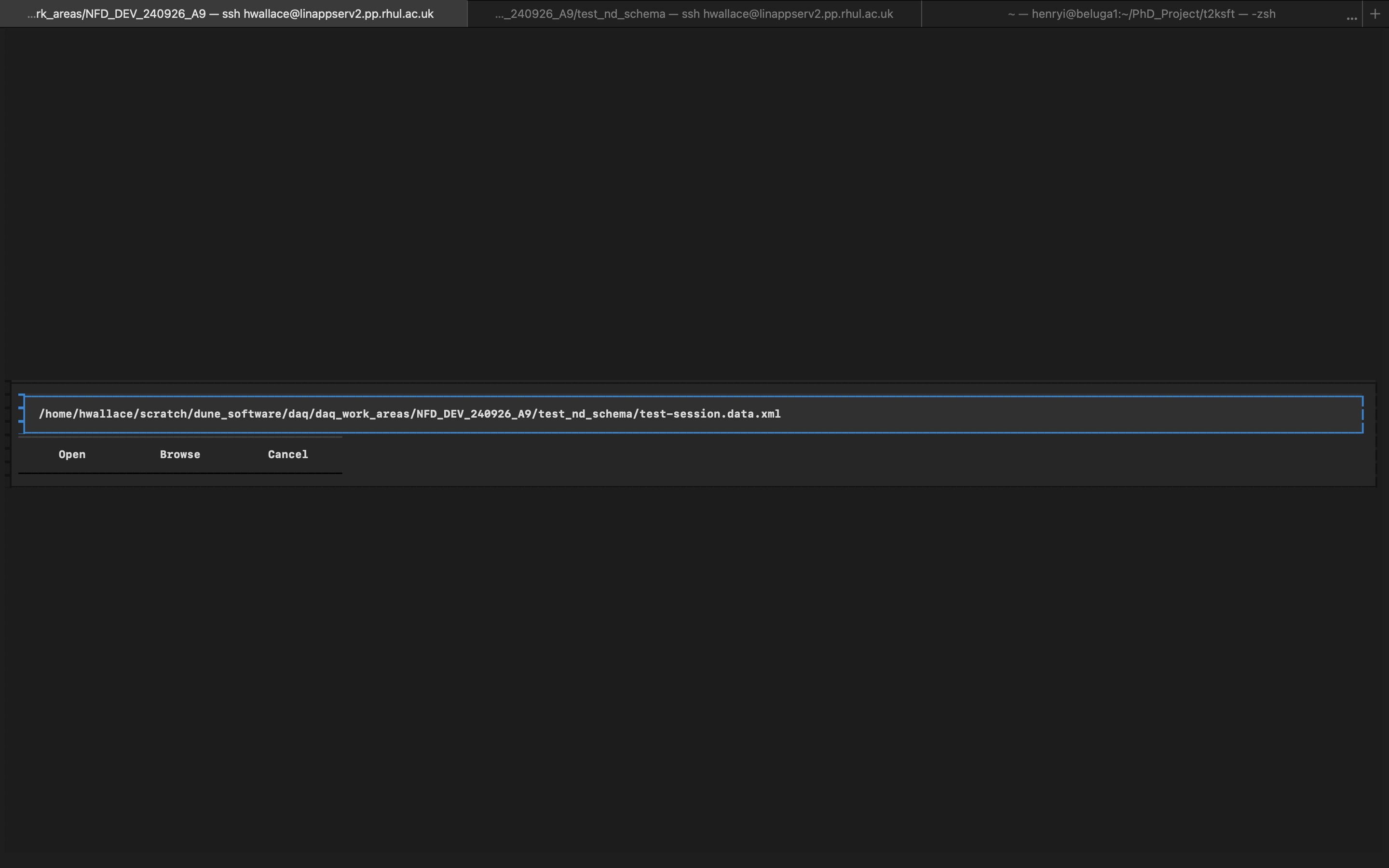Screen dimensions: 1389x868
Task: Switch to the henryi@beluga1 zsh tab
Action: tap(1141, 14)
